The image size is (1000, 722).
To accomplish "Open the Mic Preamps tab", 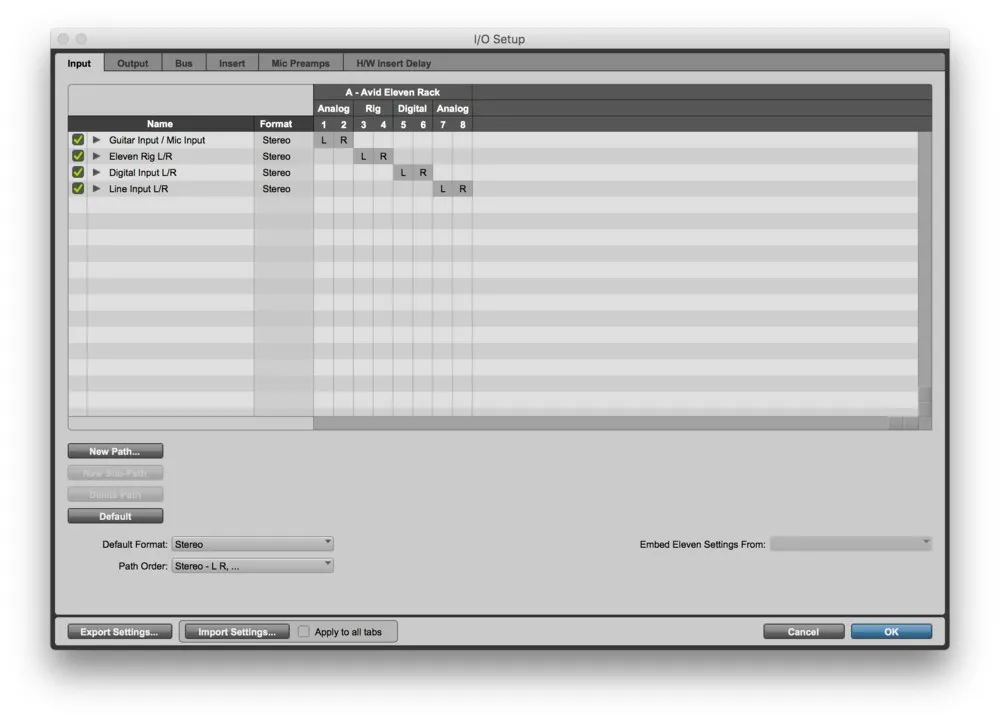I will (x=300, y=63).
